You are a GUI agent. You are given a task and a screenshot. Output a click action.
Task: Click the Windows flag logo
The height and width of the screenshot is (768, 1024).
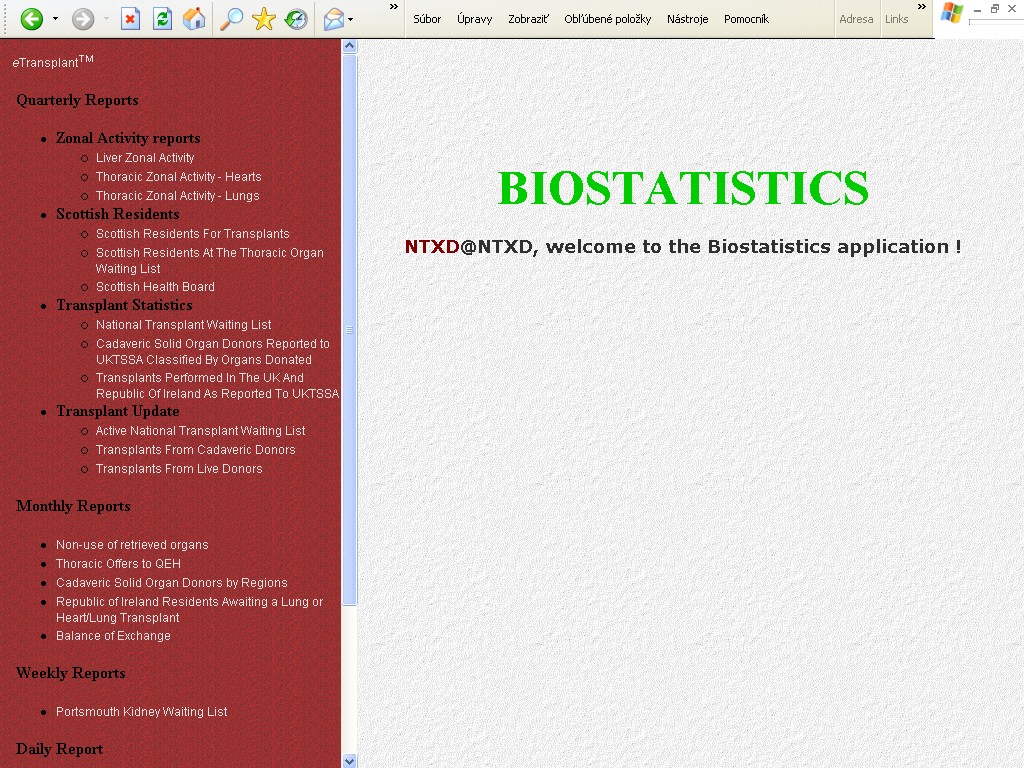952,13
